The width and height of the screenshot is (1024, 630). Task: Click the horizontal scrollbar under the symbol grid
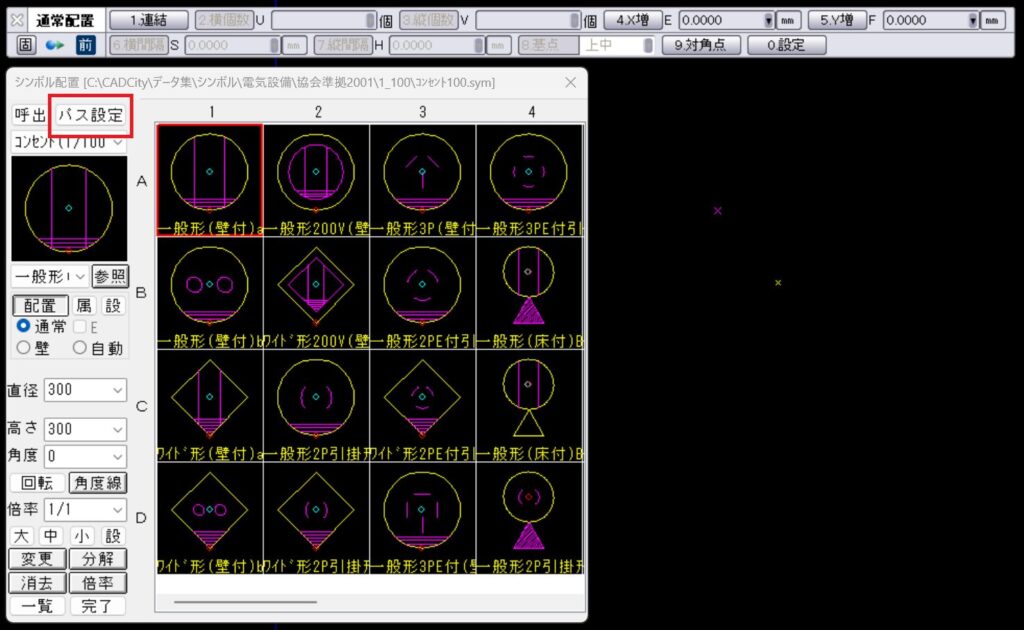click(246, 602)
